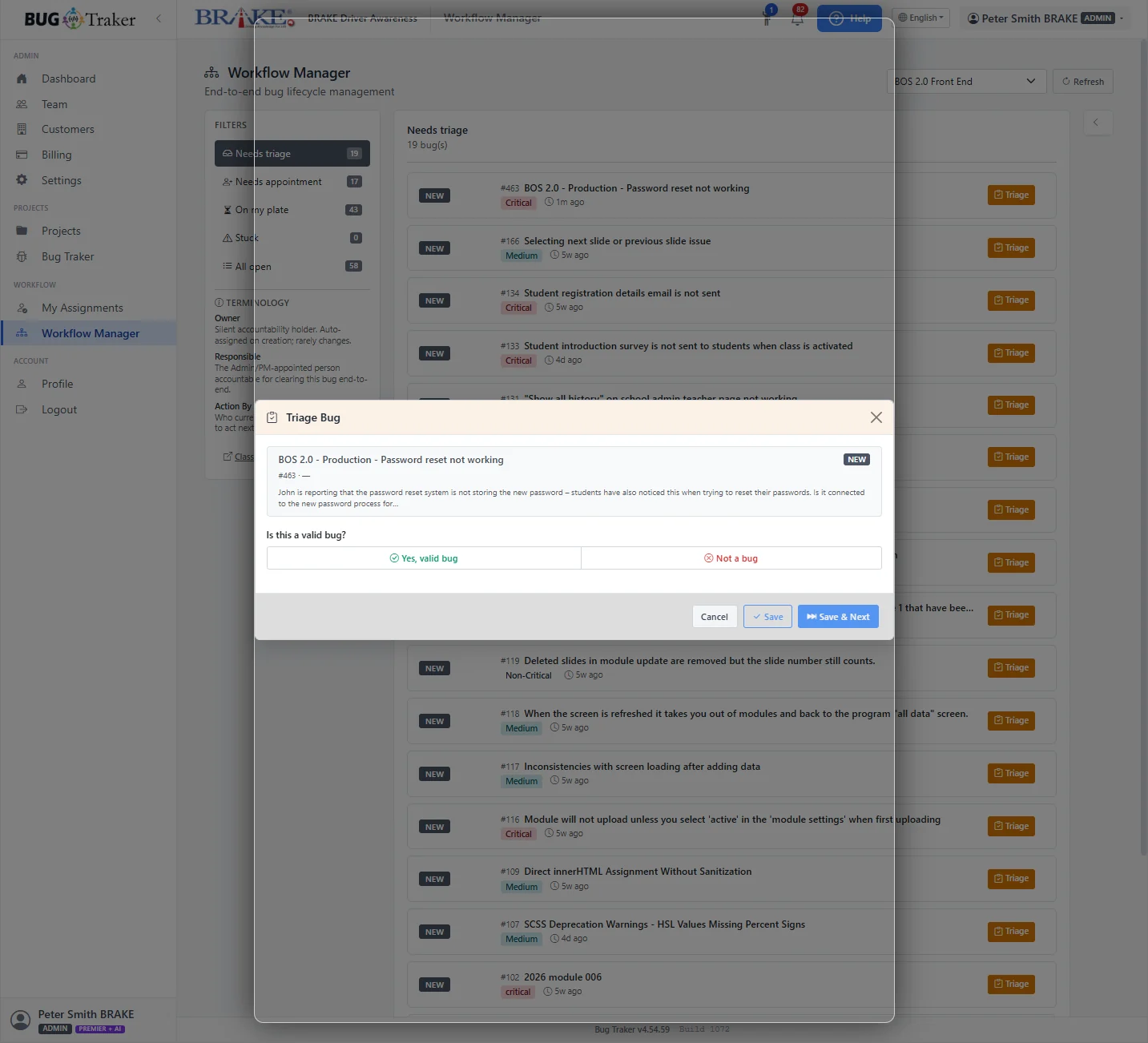Open the Dashboard home icon in sidebar
1148x1043 pixels.
click(x=22, y=79)
